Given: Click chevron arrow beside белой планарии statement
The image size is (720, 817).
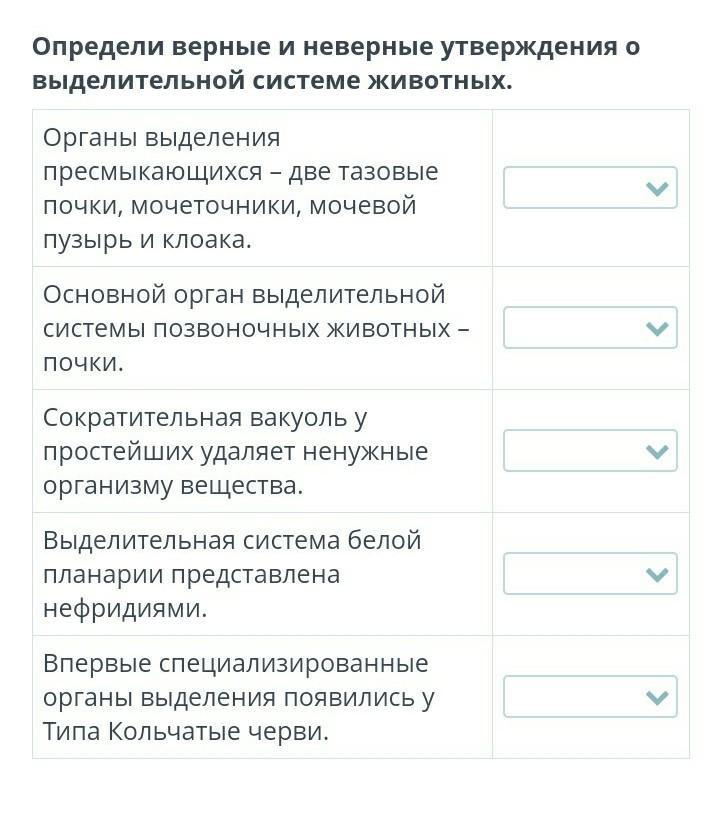Looking at the screenshot, I should click(x=657, y=574).
